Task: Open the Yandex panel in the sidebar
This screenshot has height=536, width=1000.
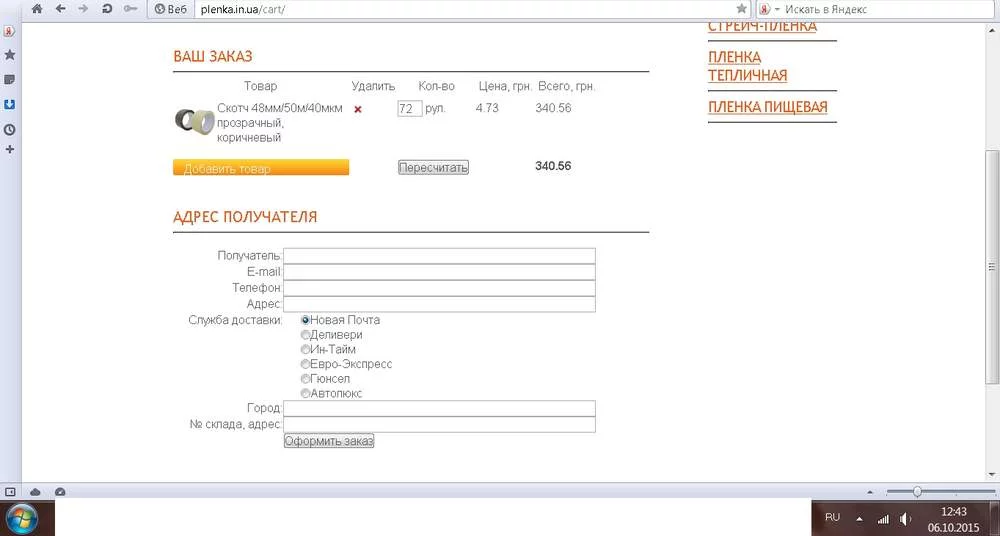Action: 9,31
